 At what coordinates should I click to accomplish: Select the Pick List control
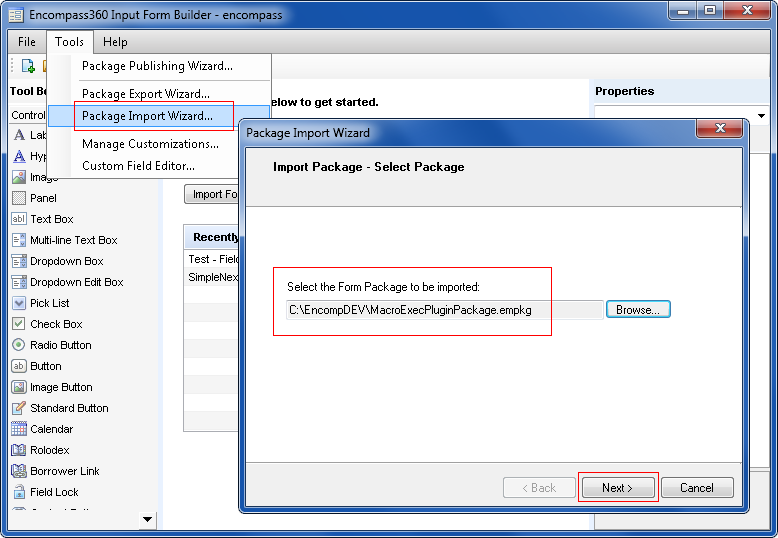49,303
